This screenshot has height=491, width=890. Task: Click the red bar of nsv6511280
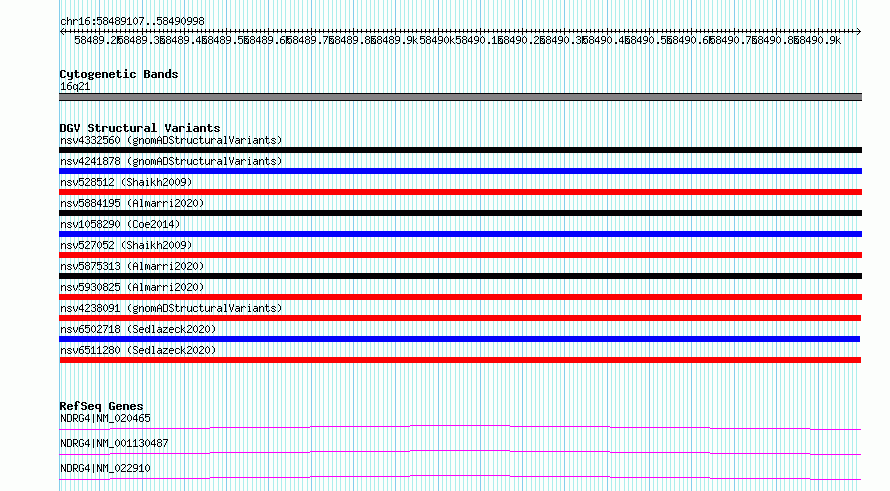(x=460, y=360)
